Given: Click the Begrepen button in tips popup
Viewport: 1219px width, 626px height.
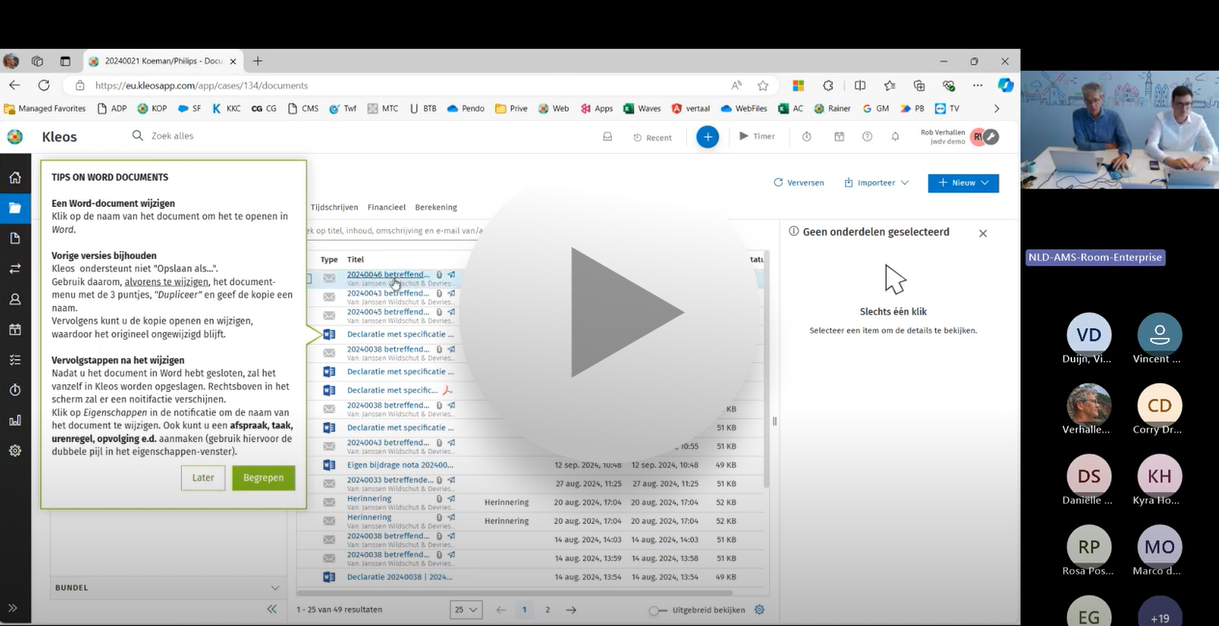Looking at the screenshot, I should click(x=263, y=478).
